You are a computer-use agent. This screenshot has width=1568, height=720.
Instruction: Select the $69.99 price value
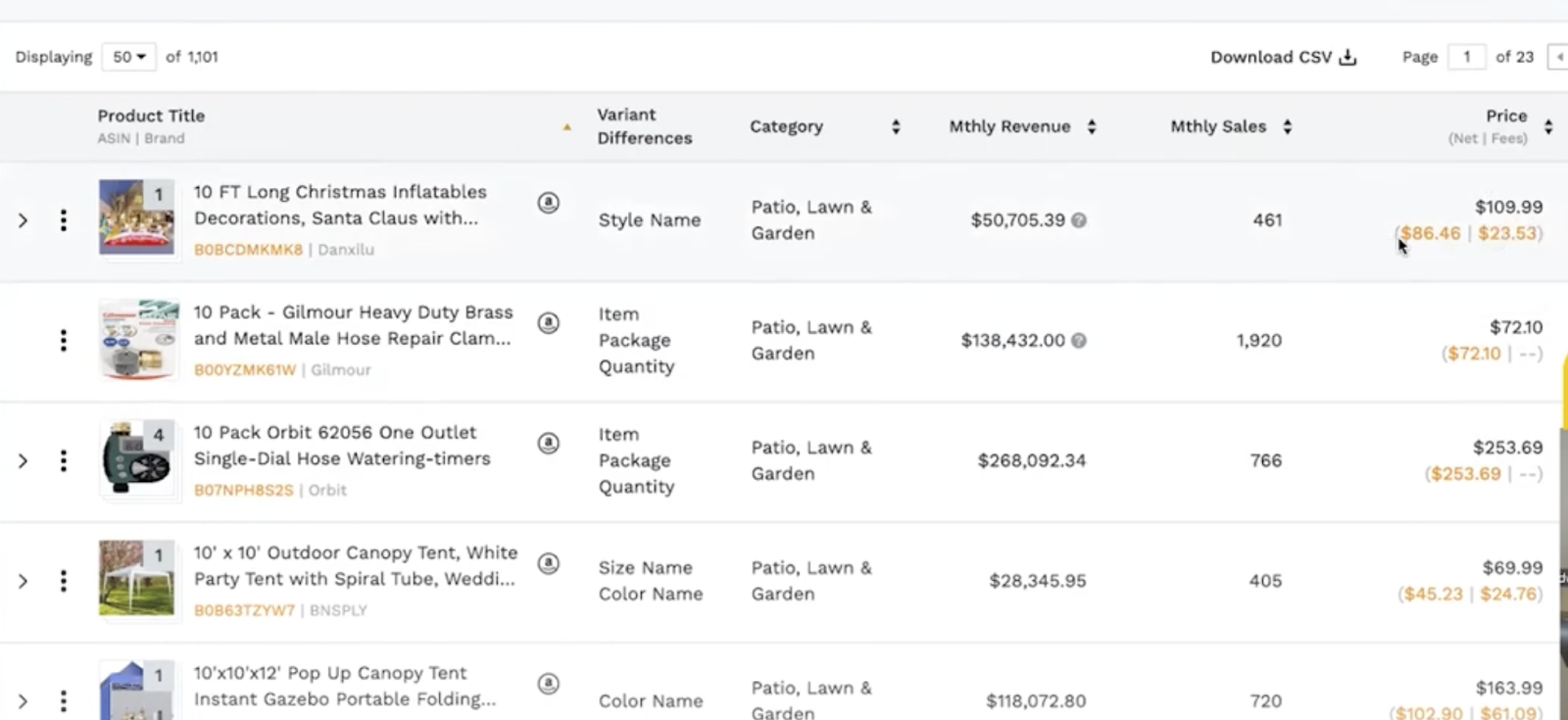pyautogui.click(x=1512, y=568)
